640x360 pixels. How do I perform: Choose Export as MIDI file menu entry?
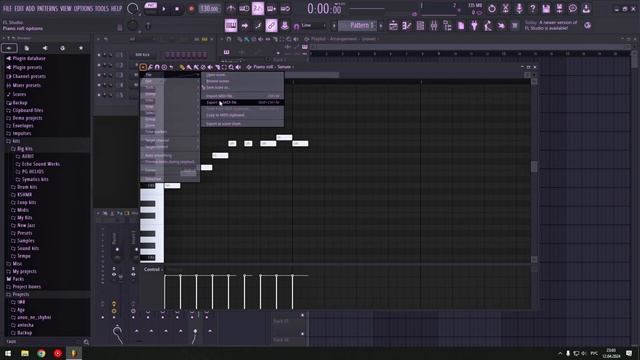(x=242, y=102)
